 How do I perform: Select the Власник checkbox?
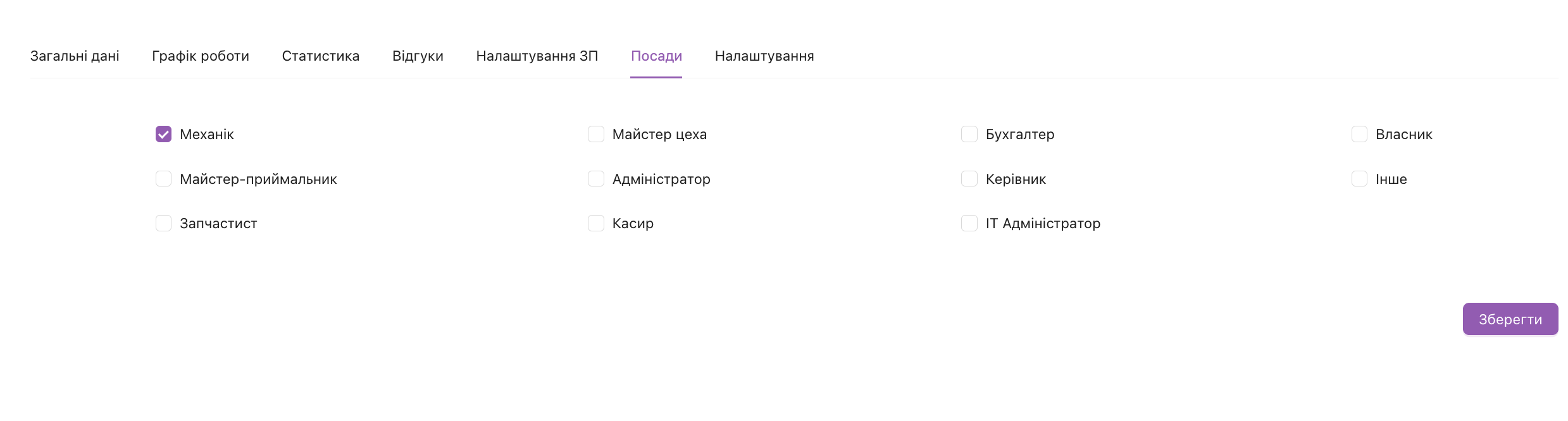[x=1359, y=134]
